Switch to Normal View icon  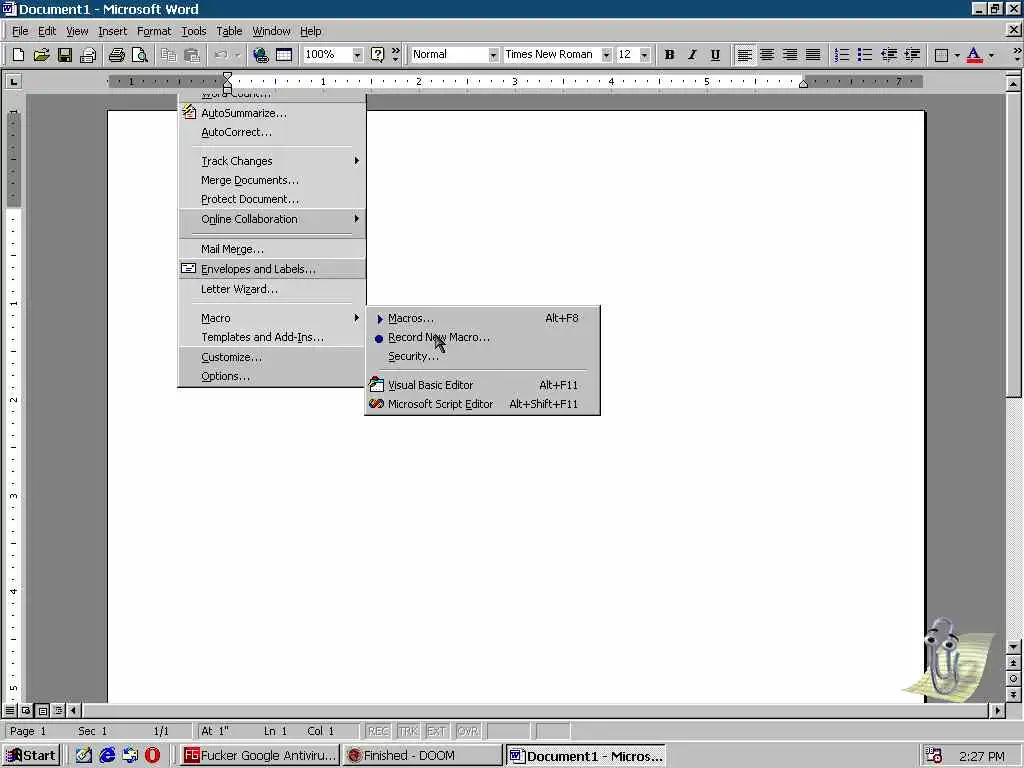pos(10,711)
